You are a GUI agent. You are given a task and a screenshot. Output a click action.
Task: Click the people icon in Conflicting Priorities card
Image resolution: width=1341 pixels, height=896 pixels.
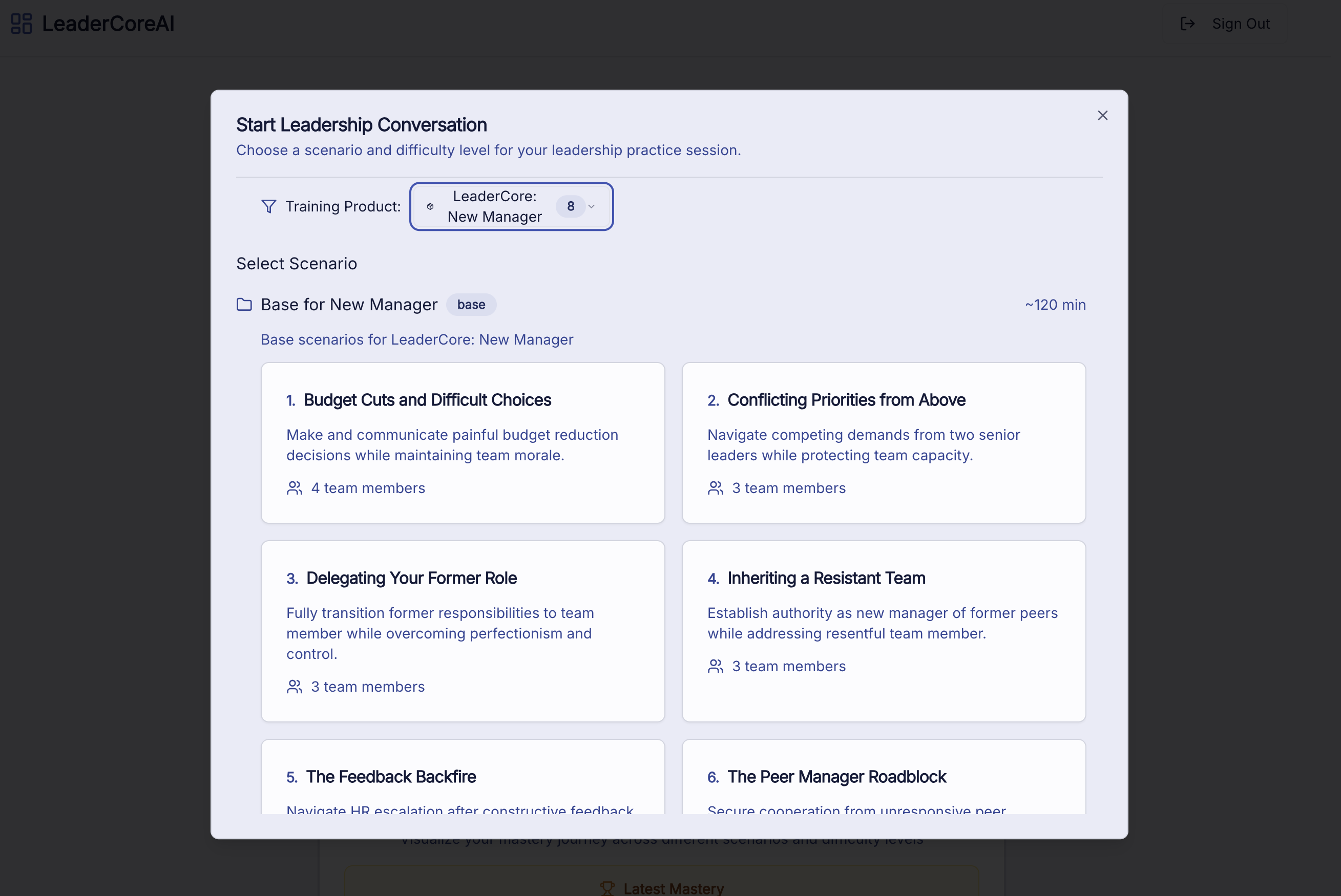click(715, 488)
